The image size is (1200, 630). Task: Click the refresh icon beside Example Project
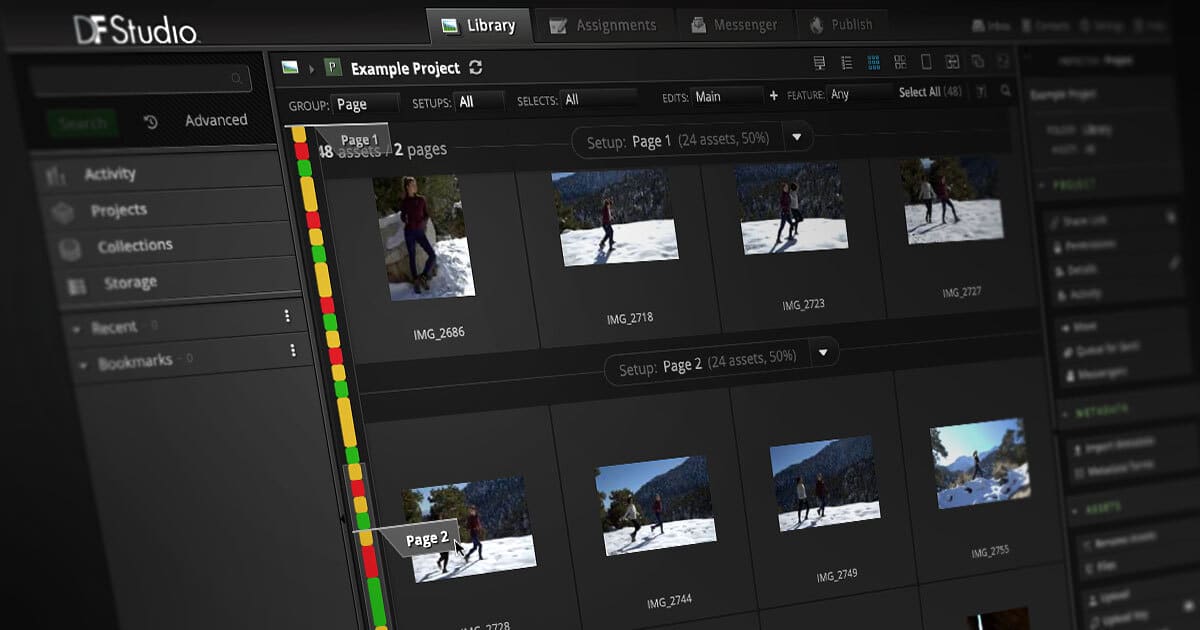coord(476,68)
